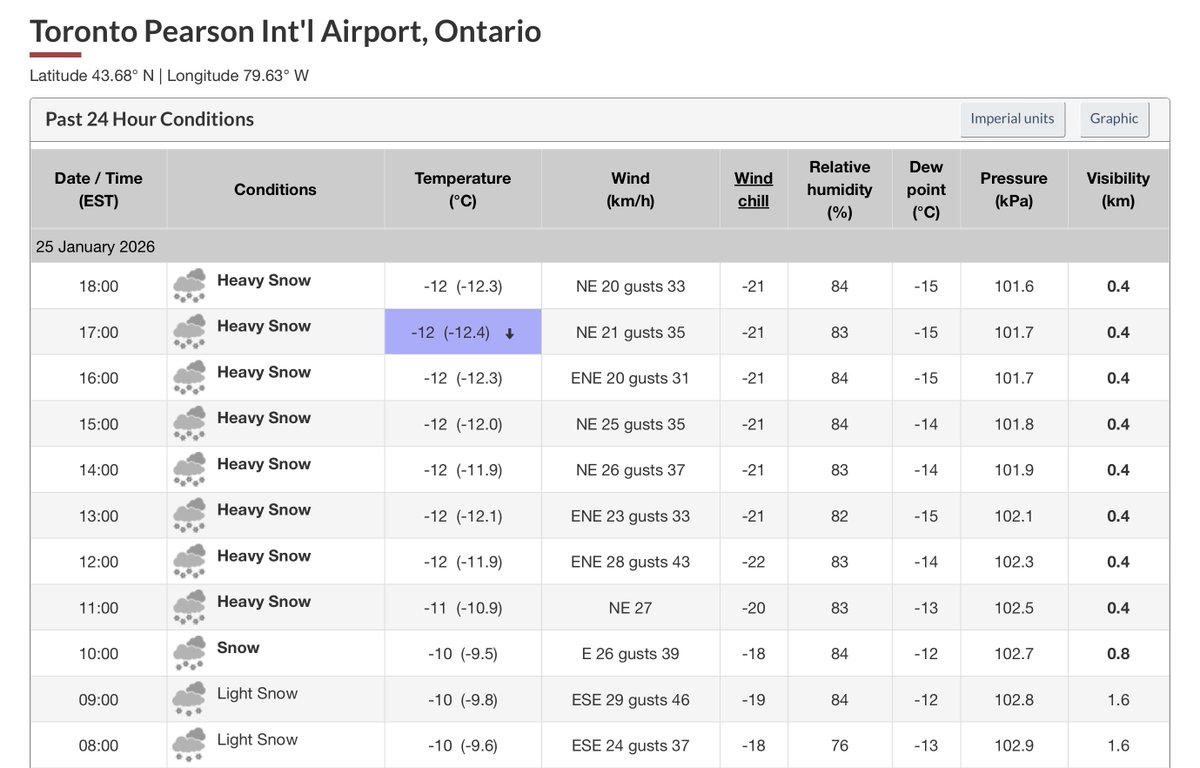Screen dimensions: 1200x768
Task: Click wind value ESE 24 gusts 37
Action: [631, 746]
